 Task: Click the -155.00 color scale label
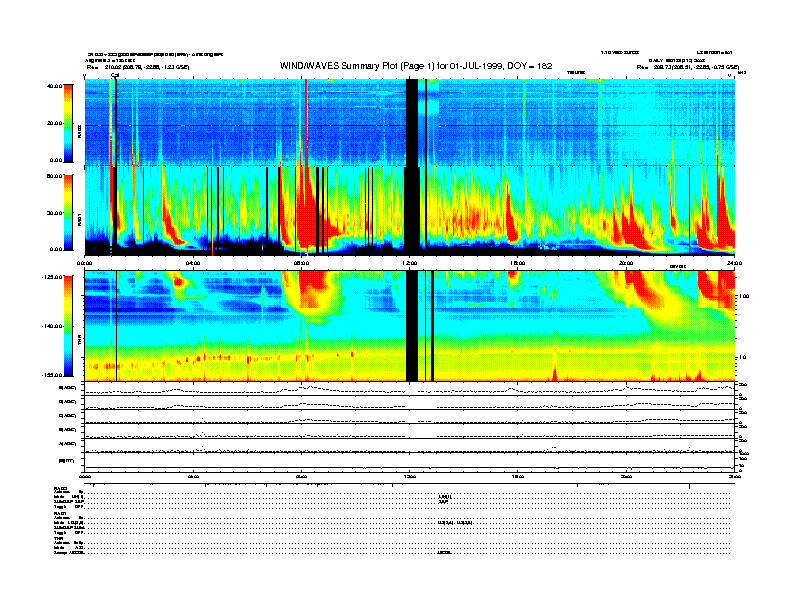click(52, 375)
